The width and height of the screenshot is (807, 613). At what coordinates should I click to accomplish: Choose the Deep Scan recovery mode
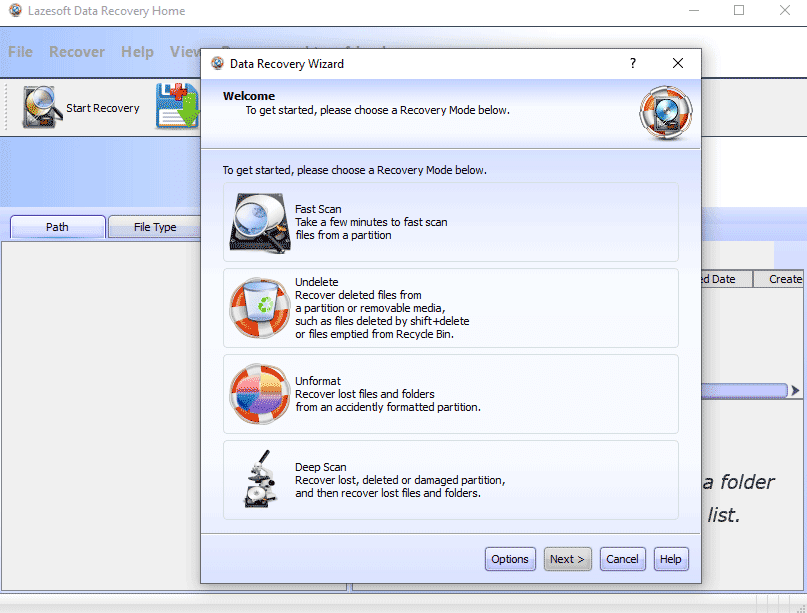451,480
